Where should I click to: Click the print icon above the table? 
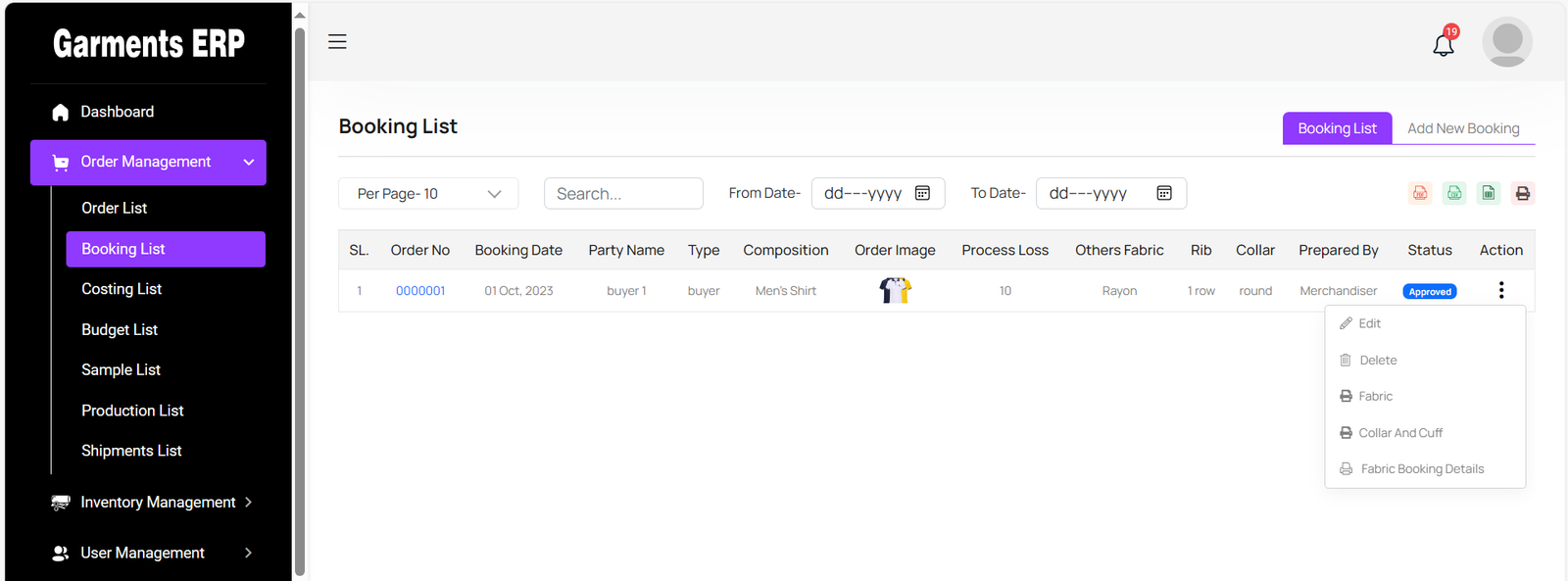(x=1522, y=193)
